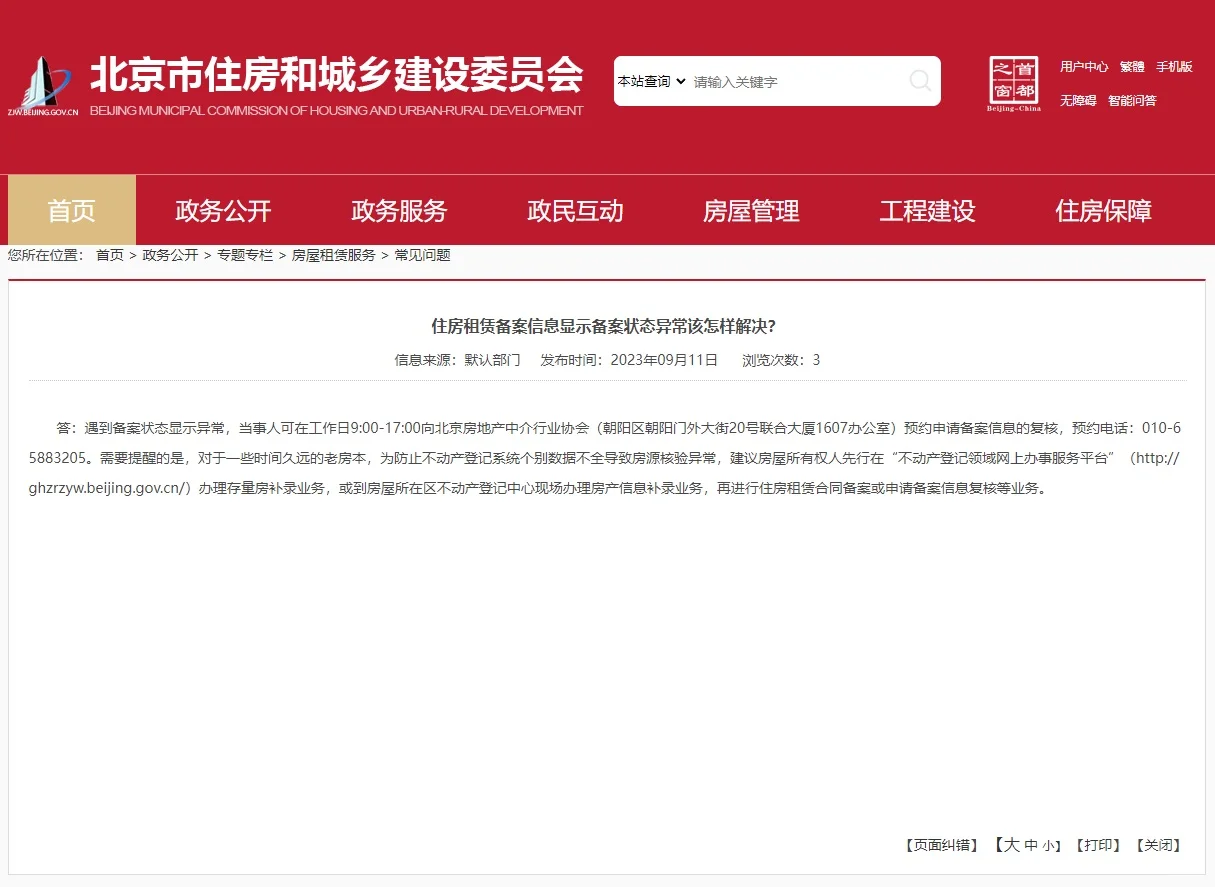Open the 用户中心 link
This screenshot has width=1215, height=887.
(1084, 67)
